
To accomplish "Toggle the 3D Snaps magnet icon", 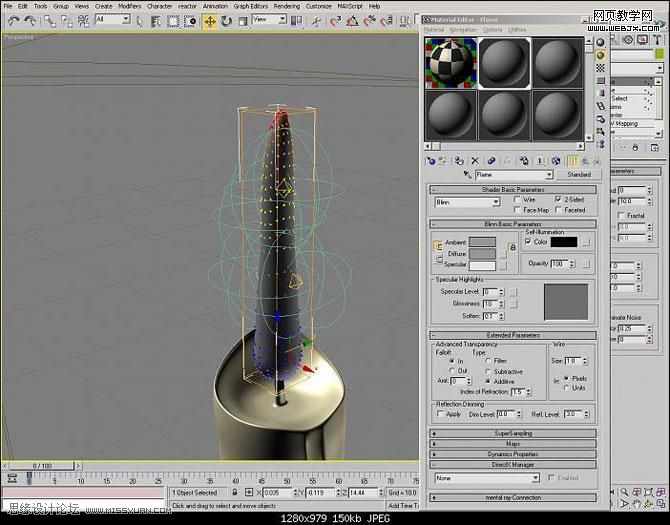I will [x=335, y=21].
